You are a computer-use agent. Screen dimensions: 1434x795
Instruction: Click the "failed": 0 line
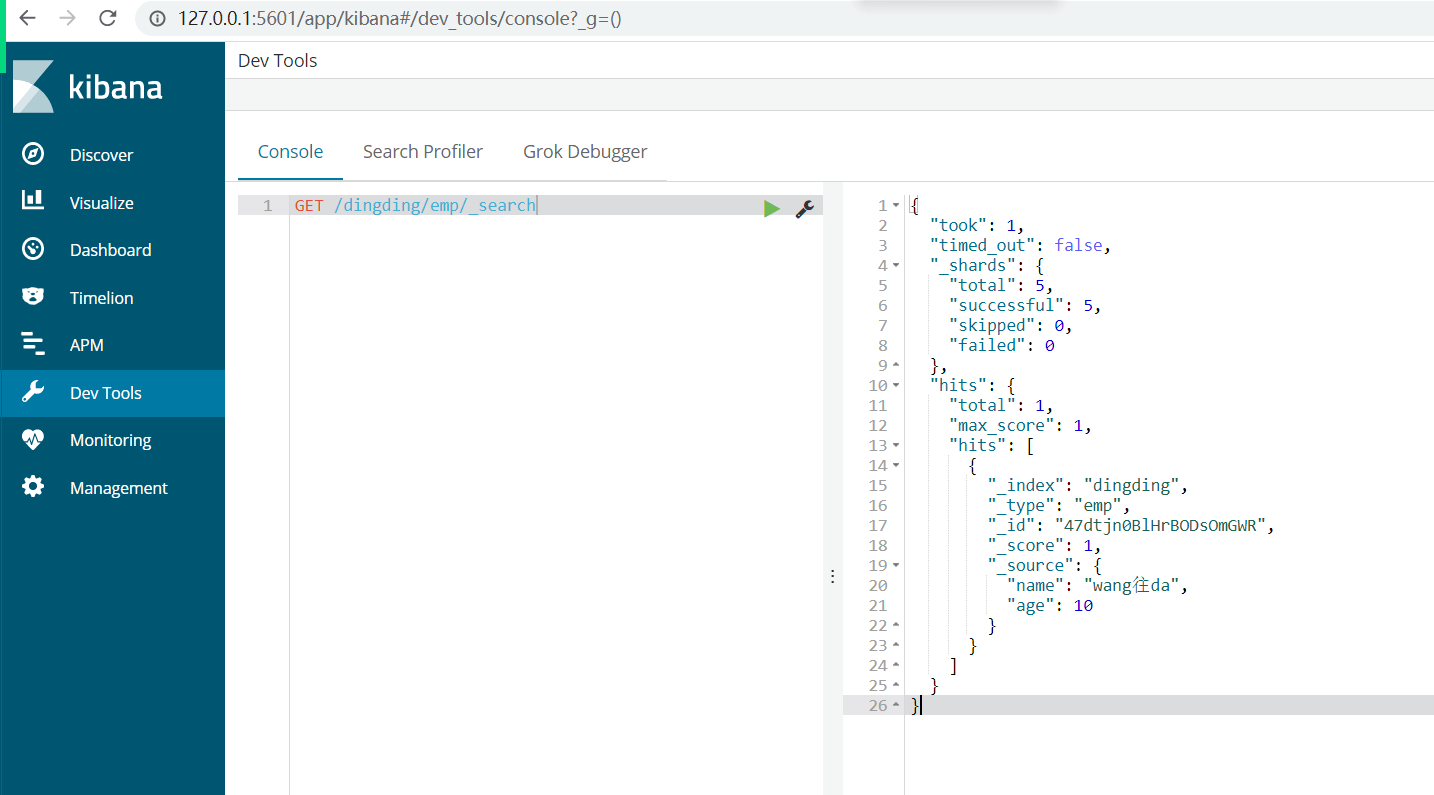coord(1001,345)
